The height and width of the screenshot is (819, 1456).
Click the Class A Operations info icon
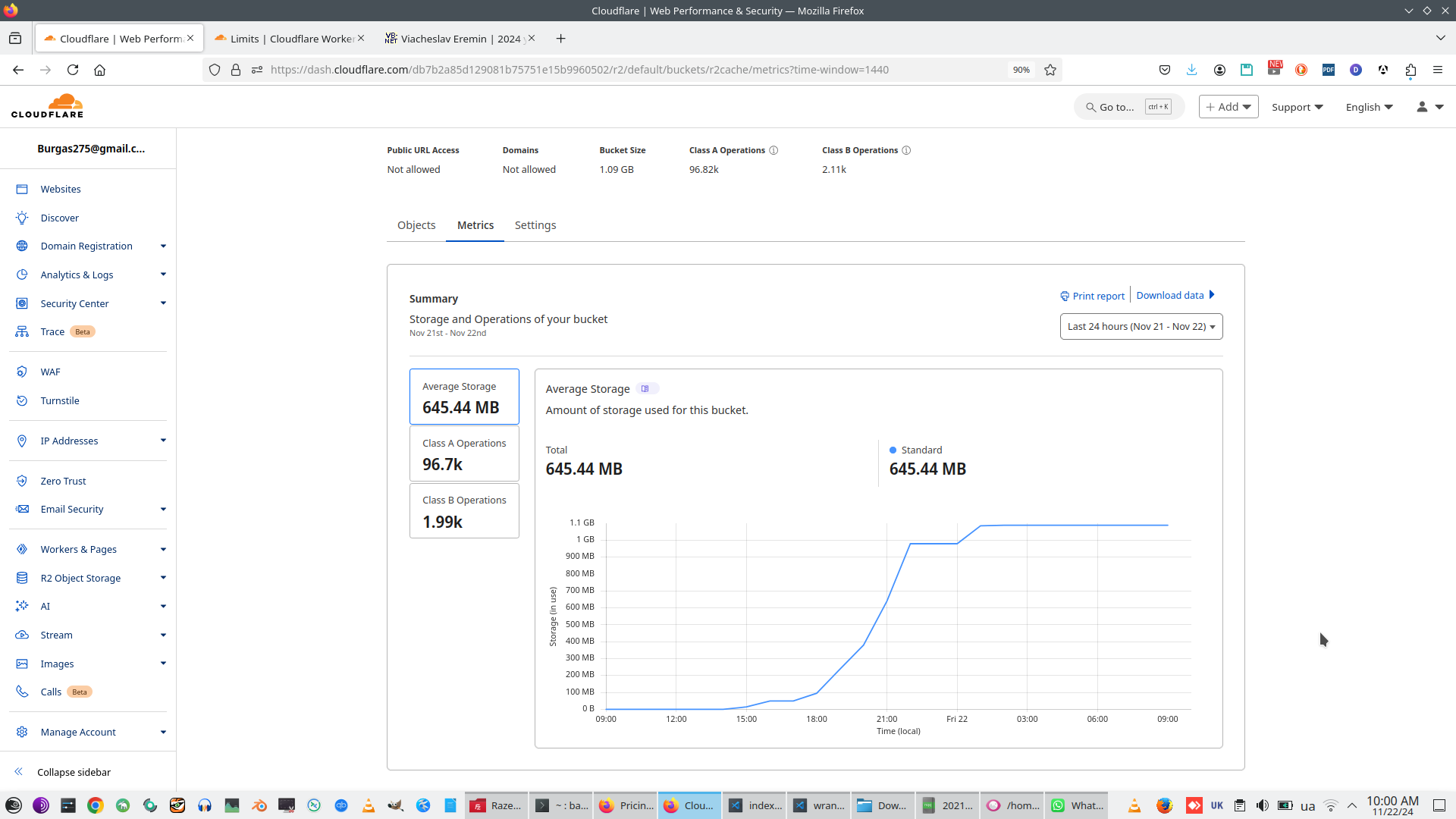tap(773, 150)
